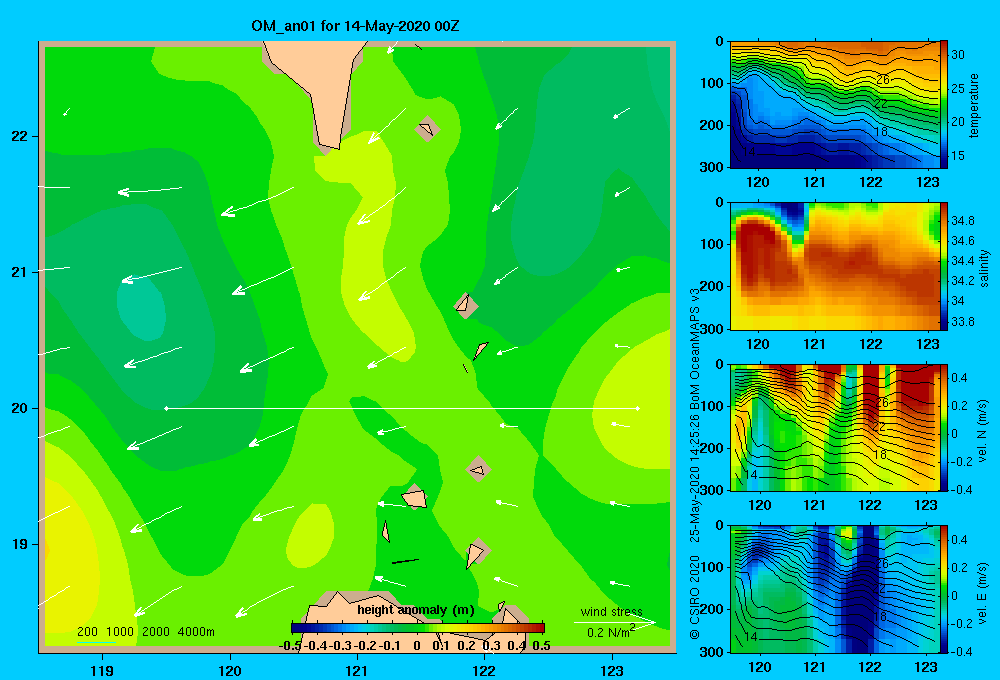Image resolution: width=1000 pixels, height=680 pixels.
Task: Click the height anomaly color bar
Action: point(418,627)
